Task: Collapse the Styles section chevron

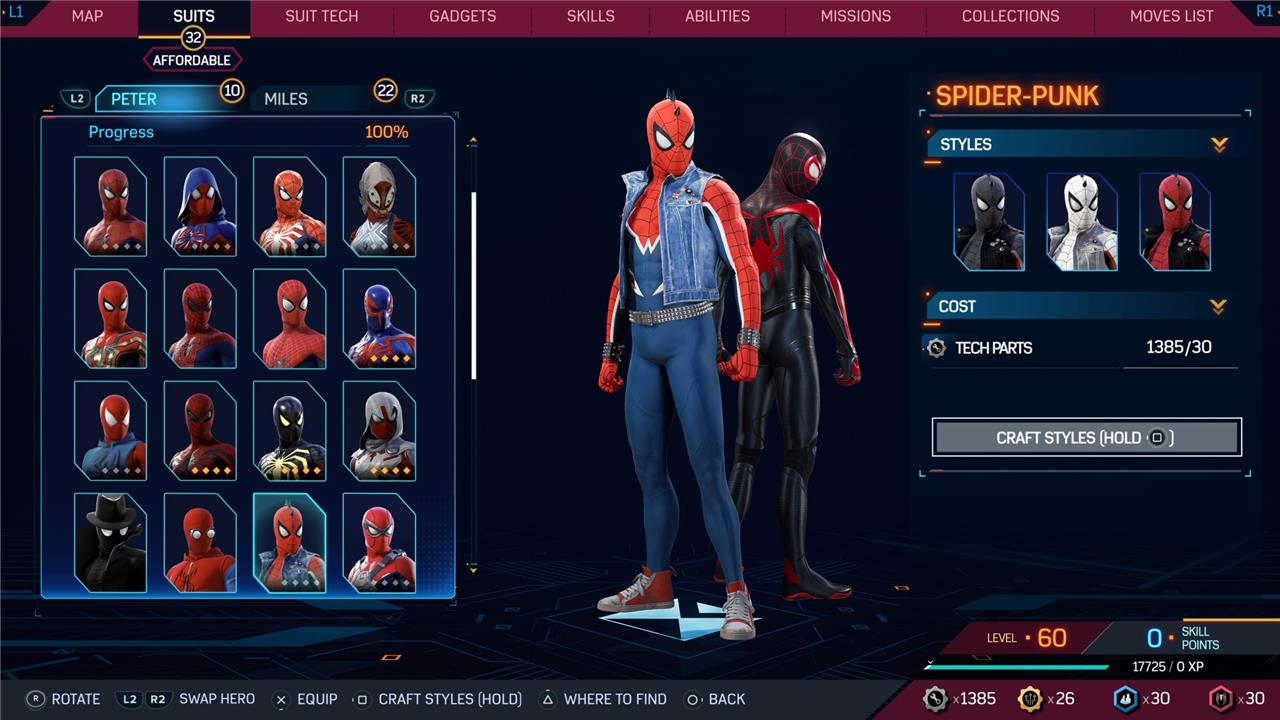Action: pyautogui.click(x=1218, y=145)
